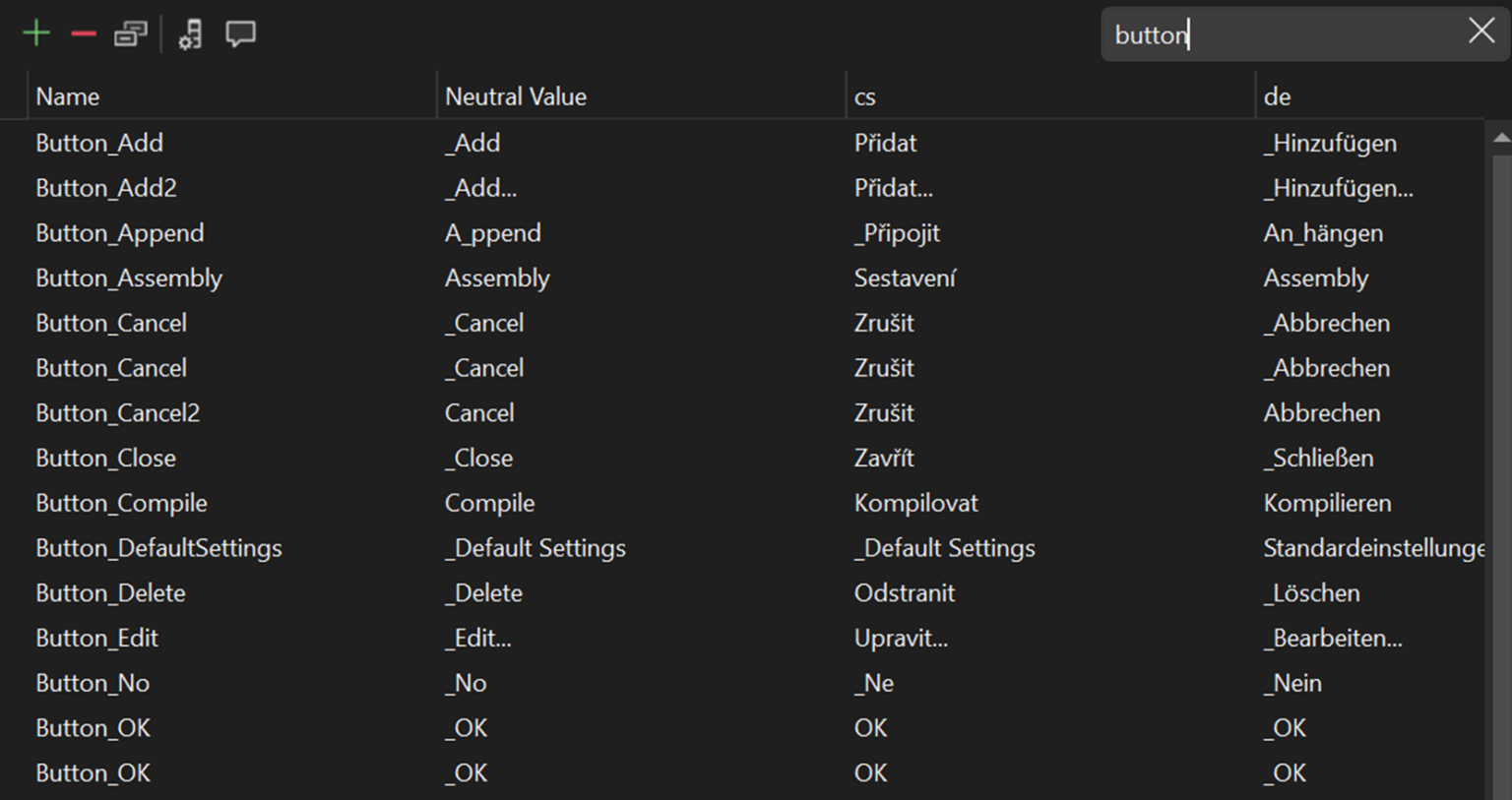This screenshot has width=1512, height=800.
Task: Open the comment tool in toolbar
Action: [x=241, y=32]
